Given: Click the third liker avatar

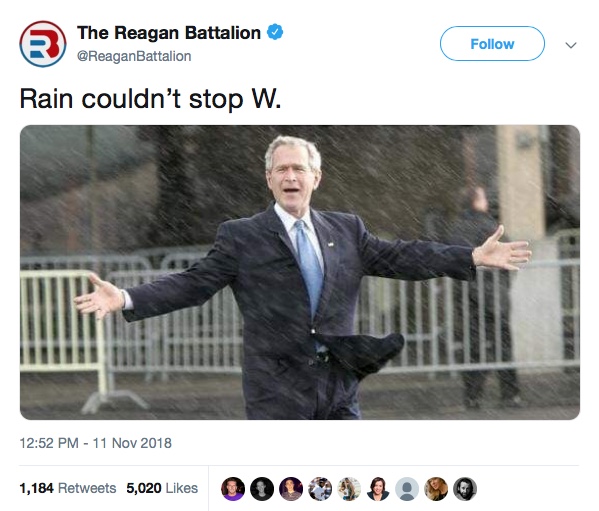Looking at the screenshot, I should pyautogui.click(x=291, y=488).
